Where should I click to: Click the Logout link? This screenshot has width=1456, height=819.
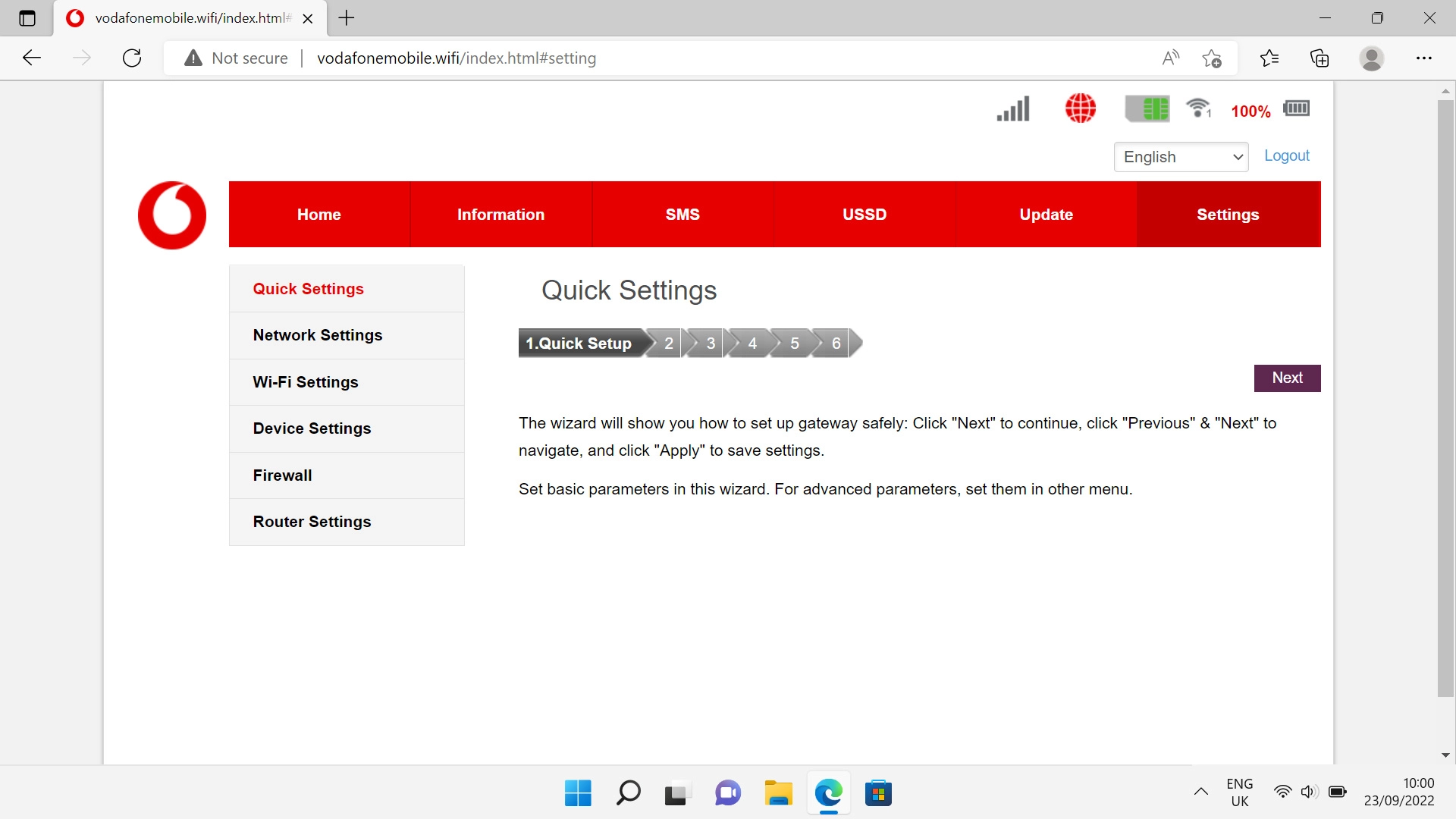click(x=1286, y=155)
